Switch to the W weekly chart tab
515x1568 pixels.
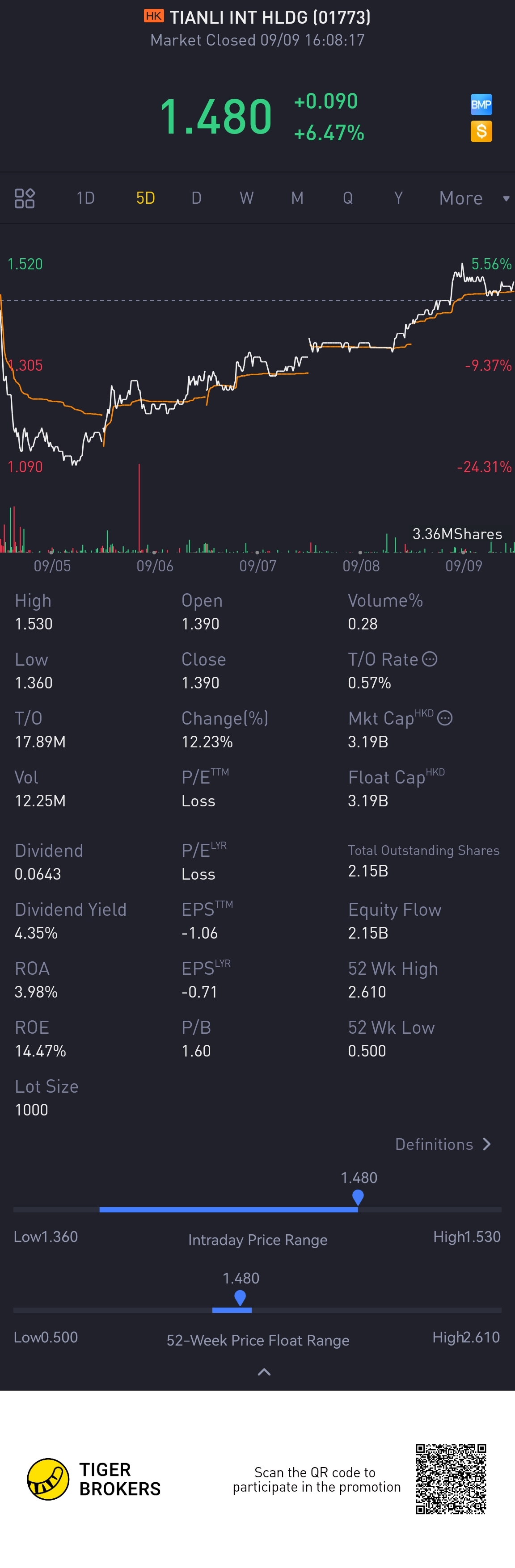coord(246,198)
